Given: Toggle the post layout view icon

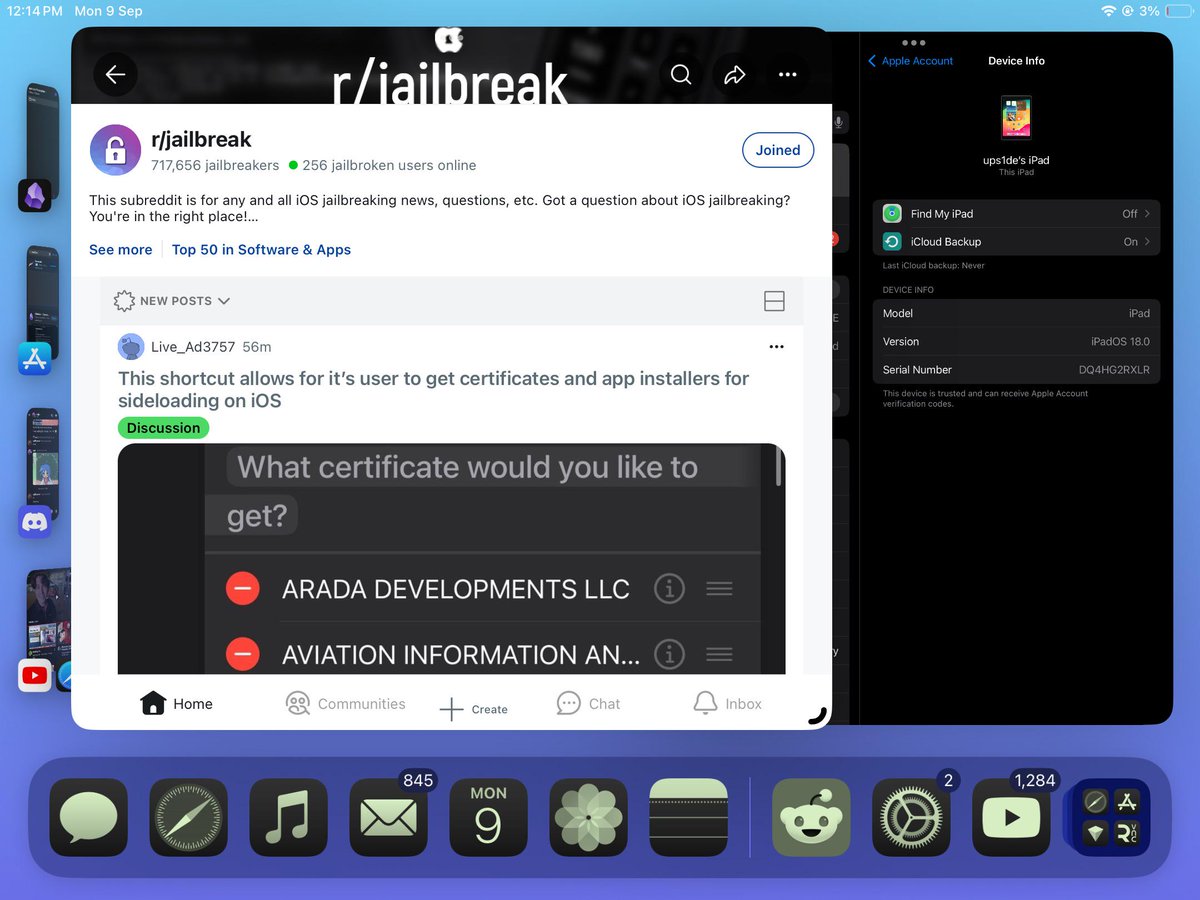Looking at the screenshot, I should click(774, 301).
